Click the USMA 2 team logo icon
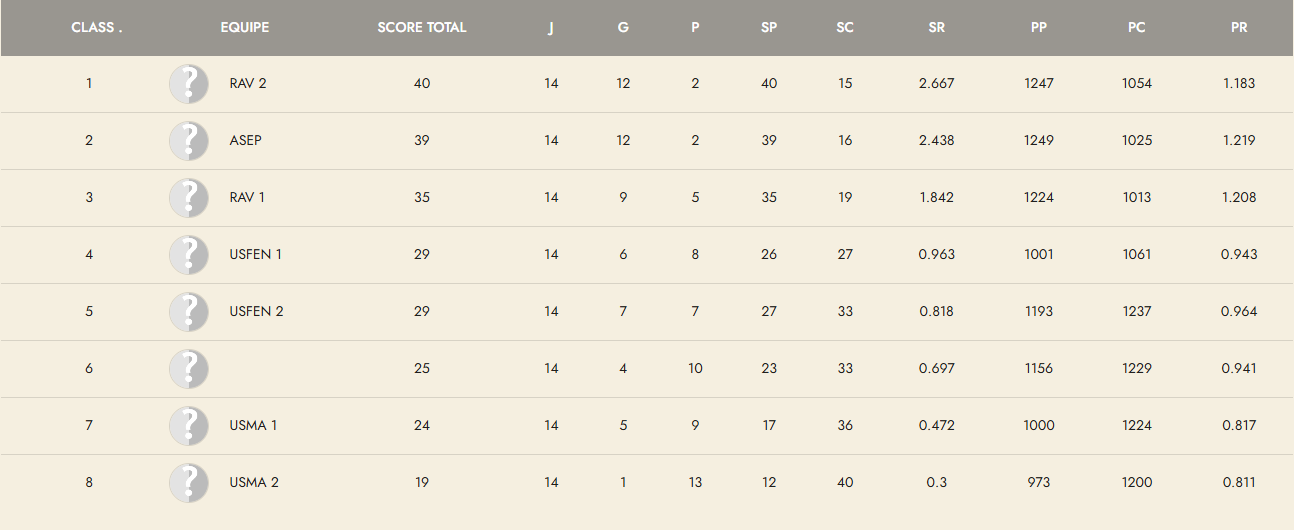The height and width of the screenshot is (530, 1294). [x=189, y=483]
